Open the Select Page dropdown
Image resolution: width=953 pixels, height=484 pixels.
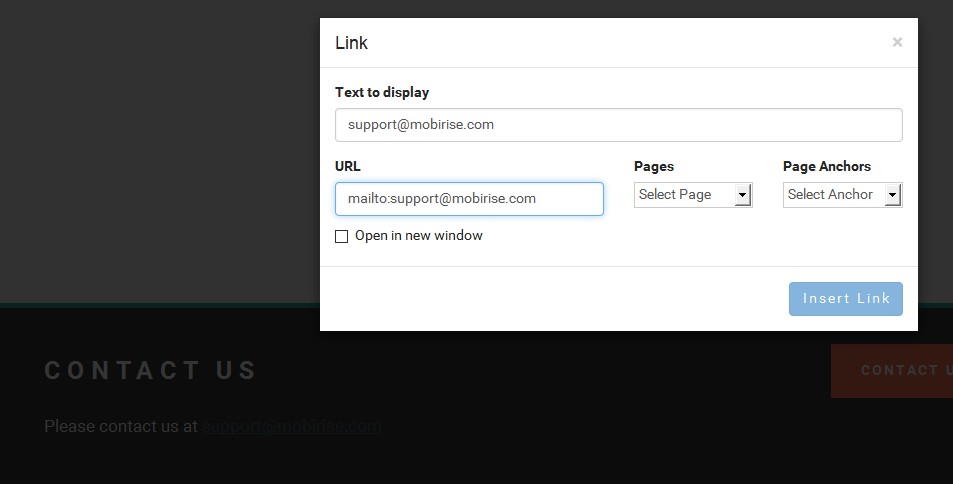point(684,195)
